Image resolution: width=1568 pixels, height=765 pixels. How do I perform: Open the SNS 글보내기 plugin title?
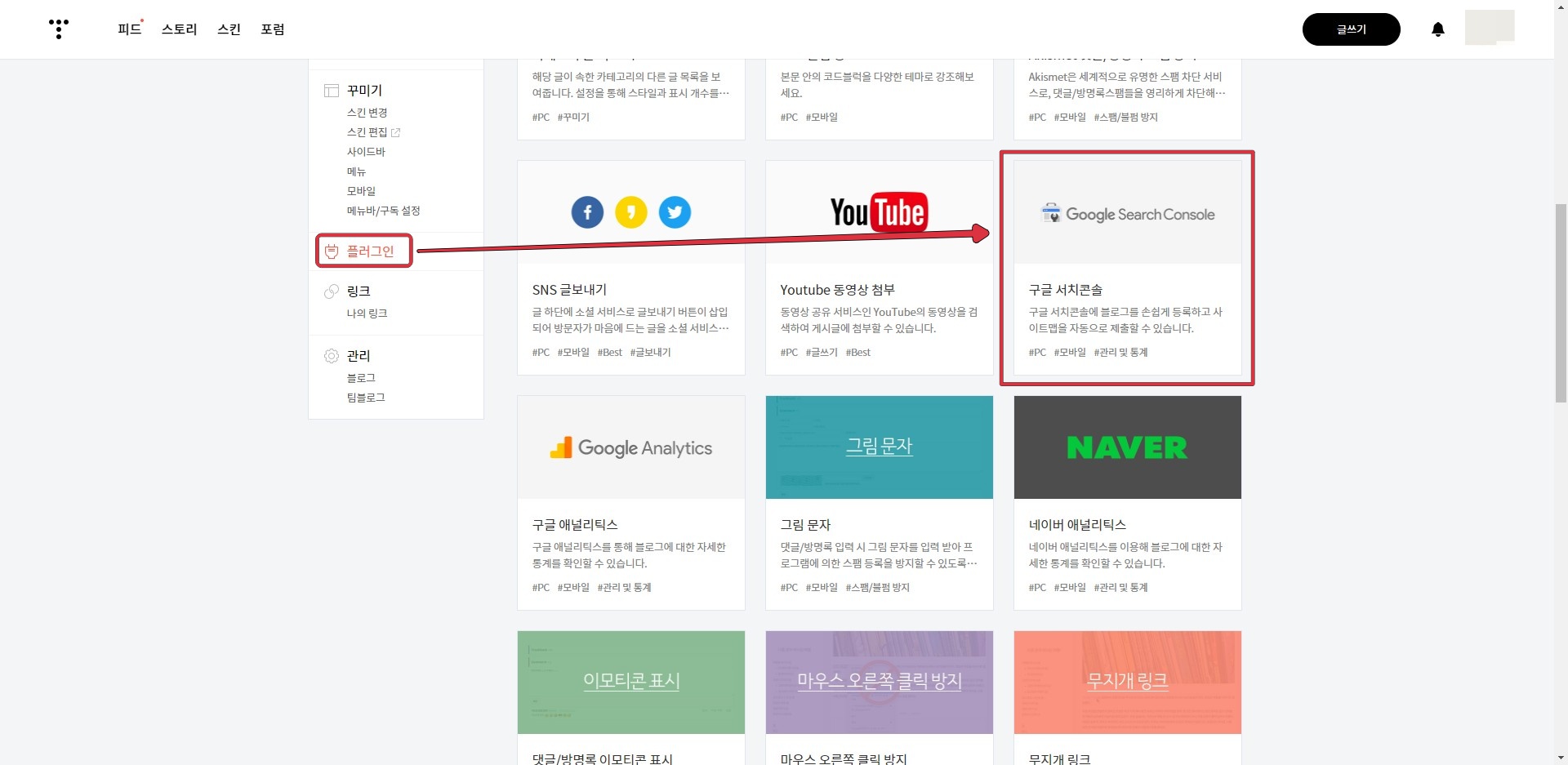coord(569,290)
